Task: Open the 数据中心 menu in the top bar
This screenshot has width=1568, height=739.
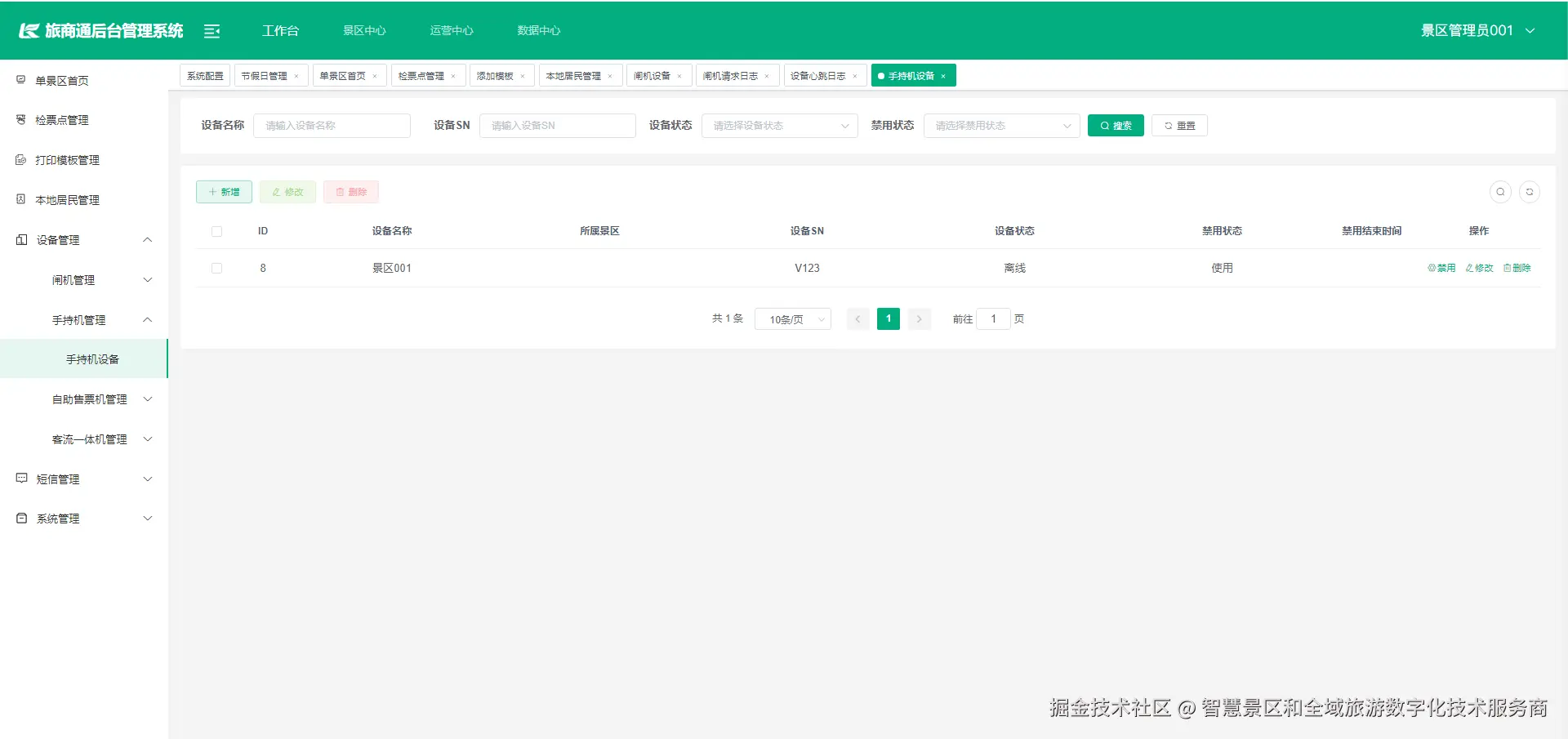Action: [538, 30]
